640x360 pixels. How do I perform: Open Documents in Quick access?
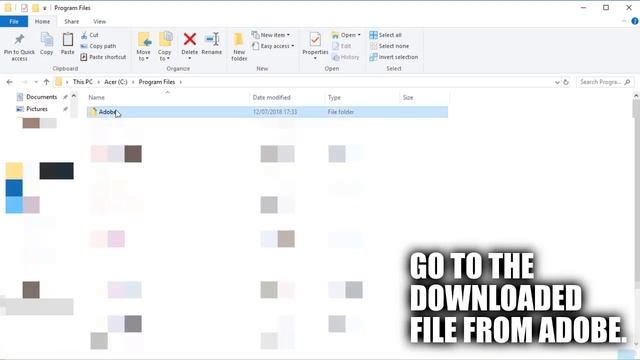point(42,97)
